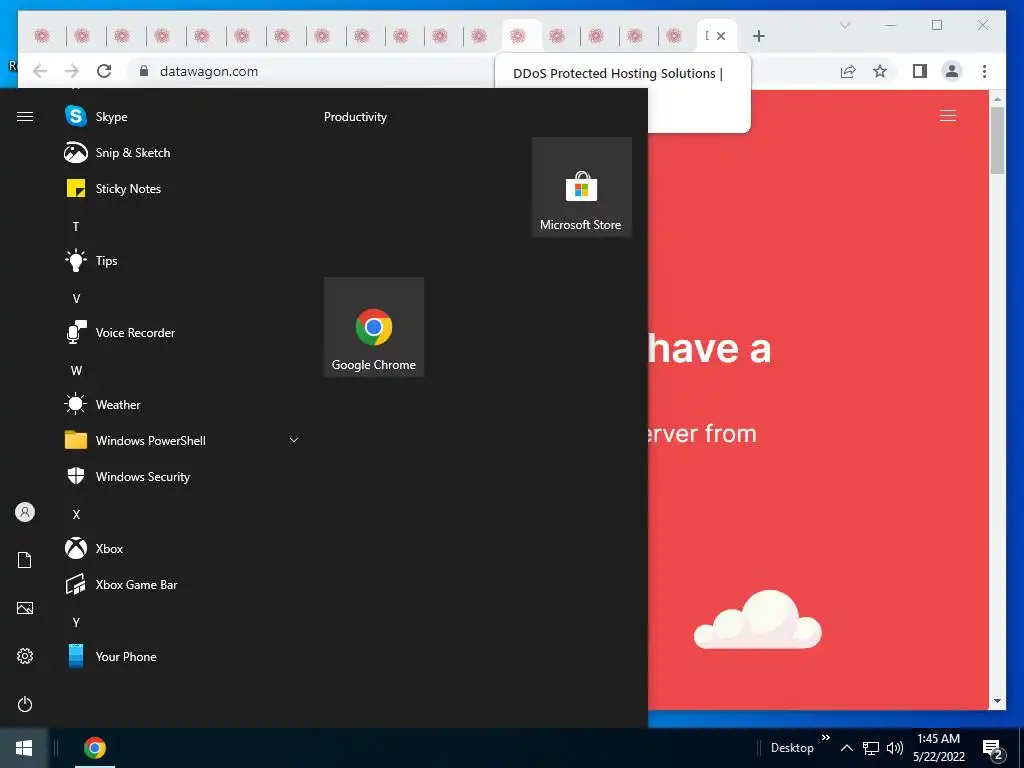Click the Desktop toolbar label
The image size is (1024, 768).
792,748
